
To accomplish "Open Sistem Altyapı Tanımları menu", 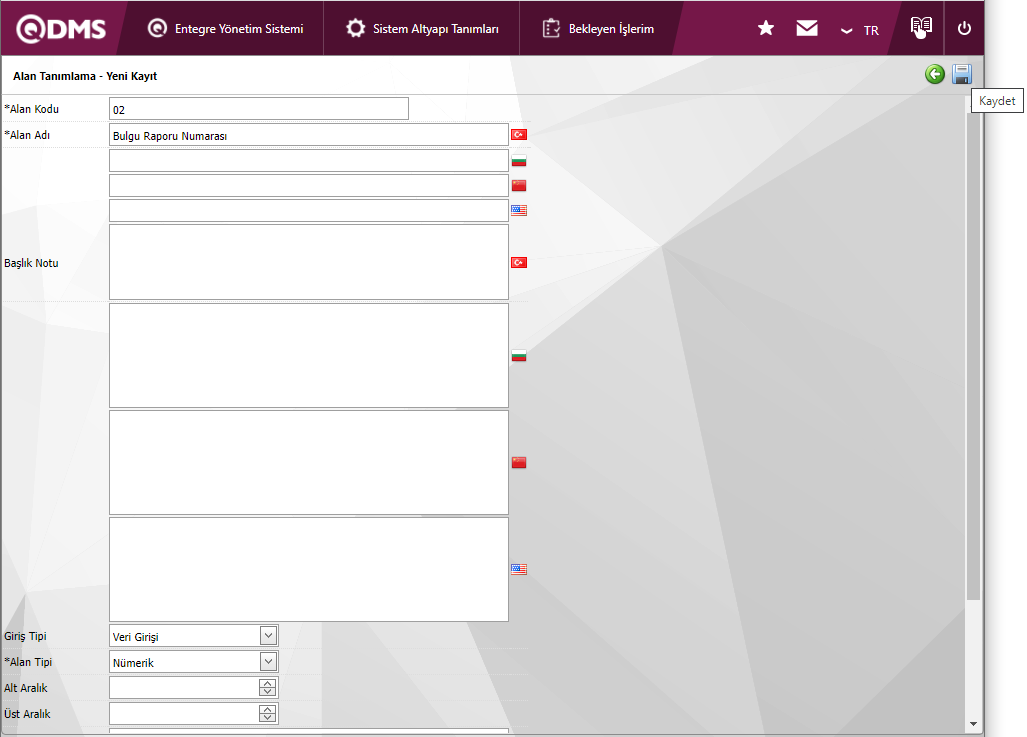I will (x=422, y=29).
